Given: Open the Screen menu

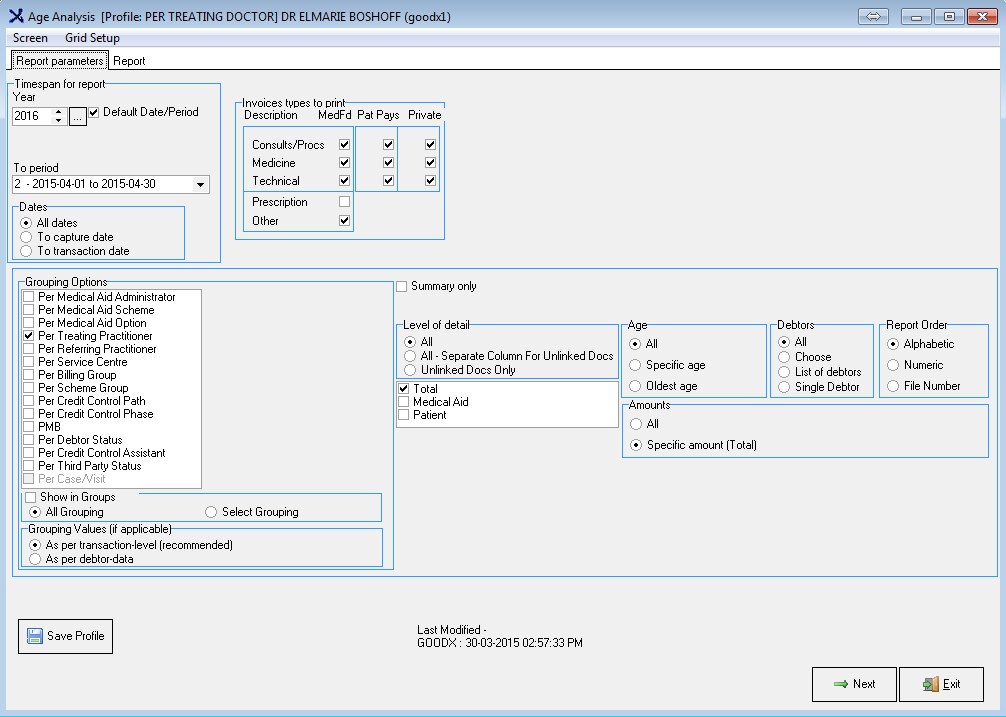Looking at the screenshot, I should [x=30, y=38].
